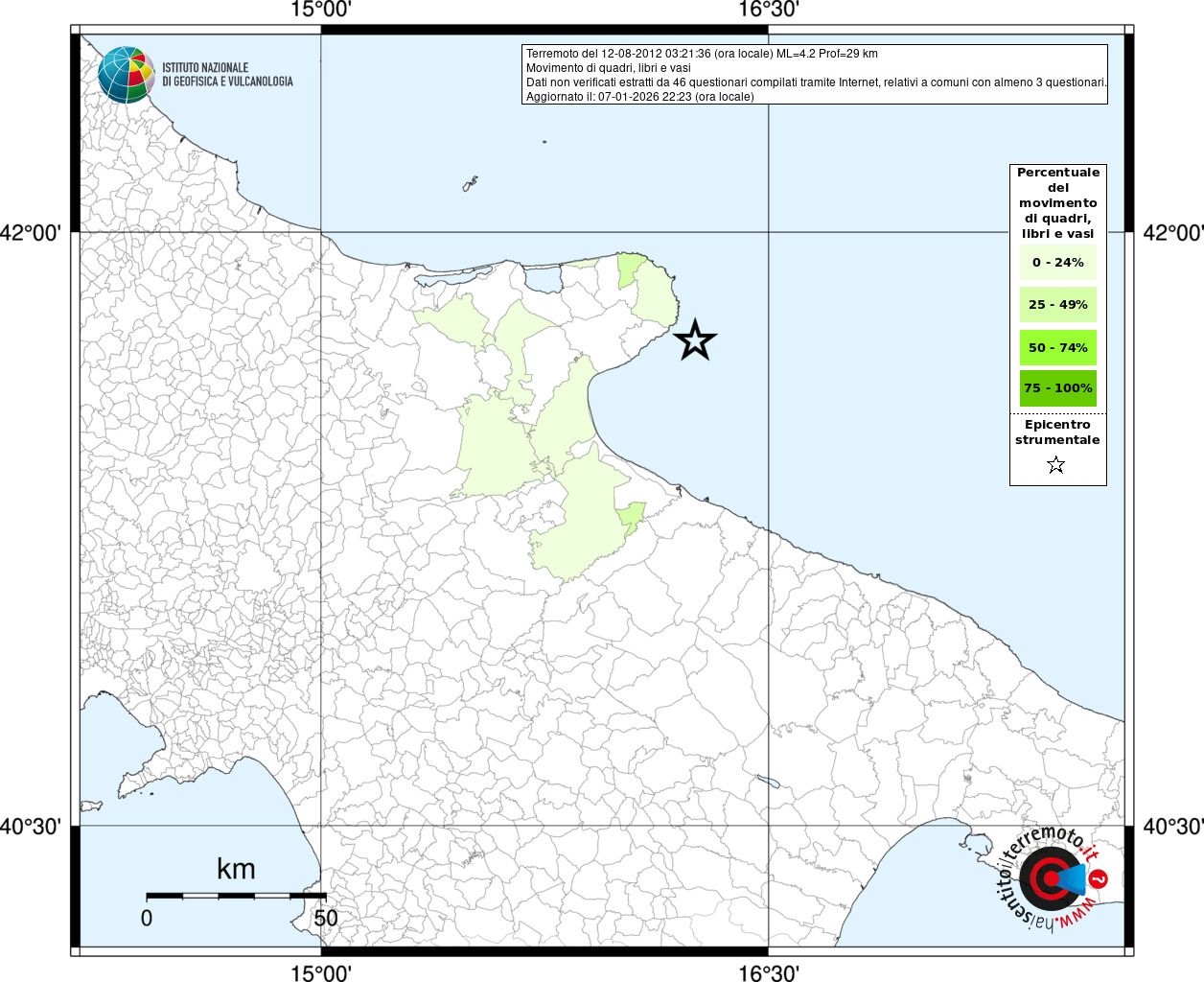This screenshot has width=1204, height=982.
Task: Click the shaded Gargano tip municipality by the epicenter
Action: (655, 295)
